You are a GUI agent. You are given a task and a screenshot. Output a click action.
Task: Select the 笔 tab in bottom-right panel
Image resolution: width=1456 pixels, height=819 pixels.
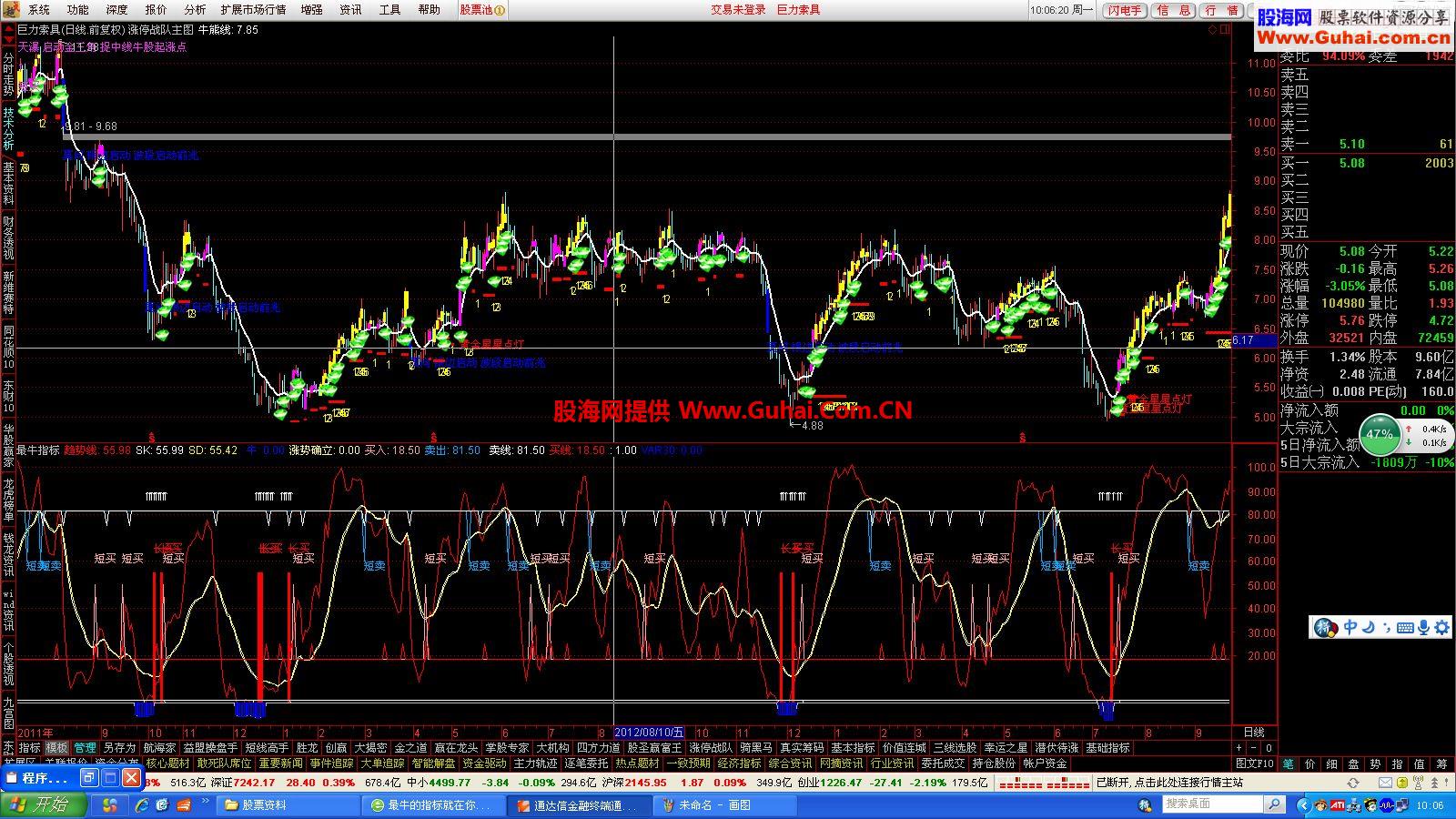click(x=1289, y=763)
